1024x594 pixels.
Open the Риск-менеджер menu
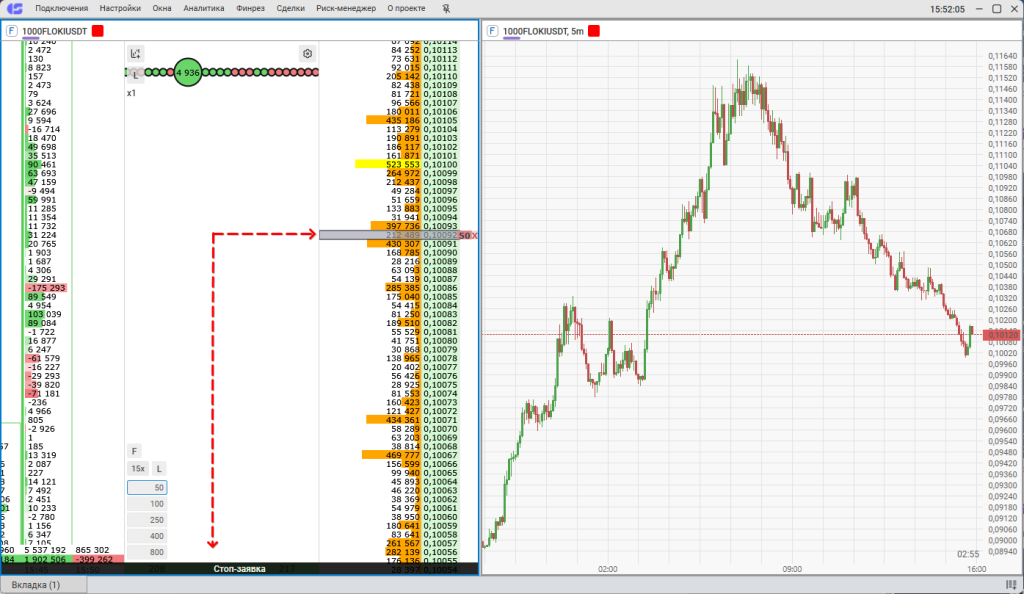(x=346, y=8)
